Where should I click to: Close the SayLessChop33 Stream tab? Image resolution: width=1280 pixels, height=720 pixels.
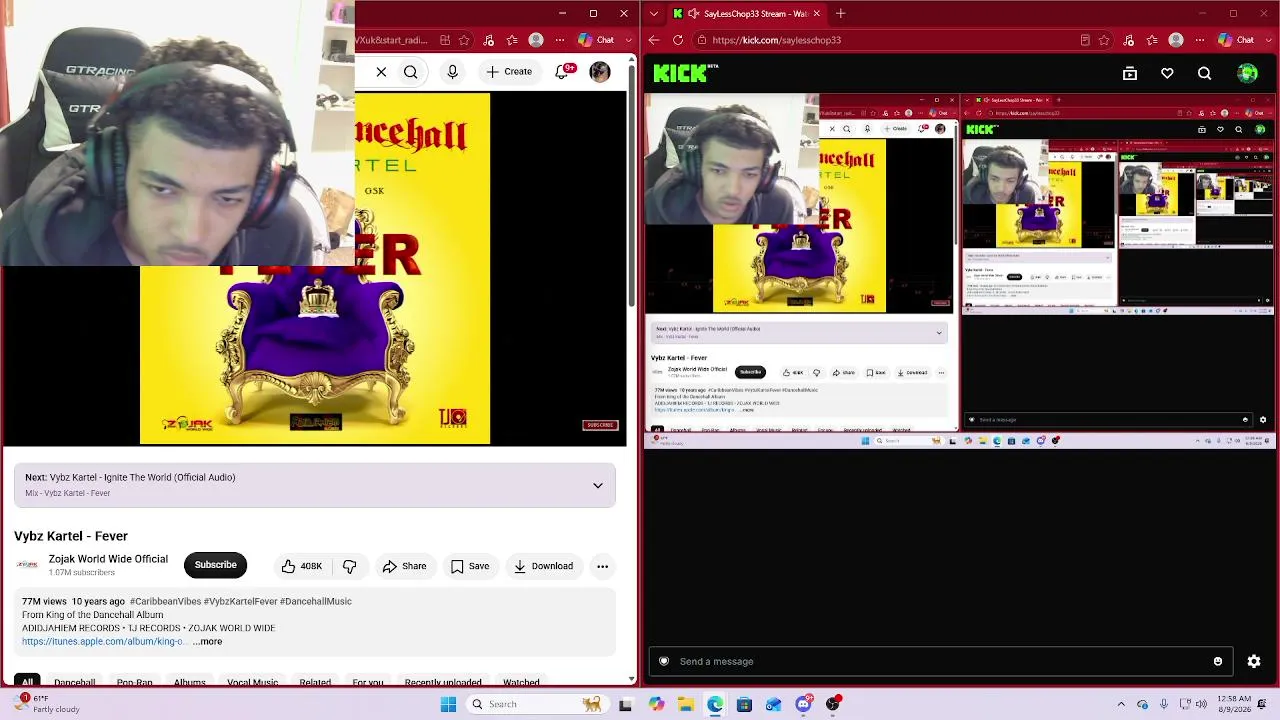click(x=816, y=14)
